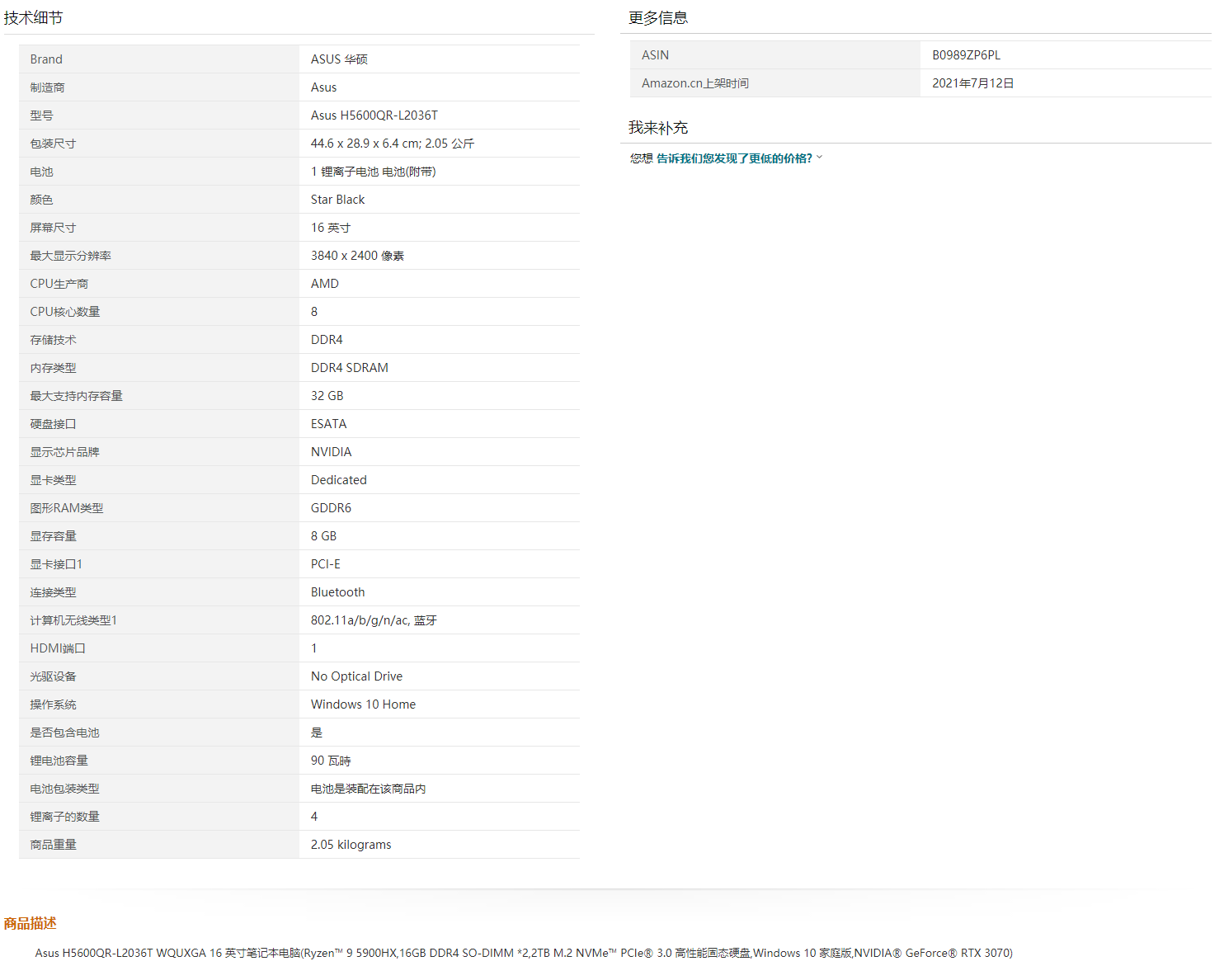This screenshot has height=980, width=1224.
Task: Click the HDMI端口 label
Action: (x=58, y=648)
